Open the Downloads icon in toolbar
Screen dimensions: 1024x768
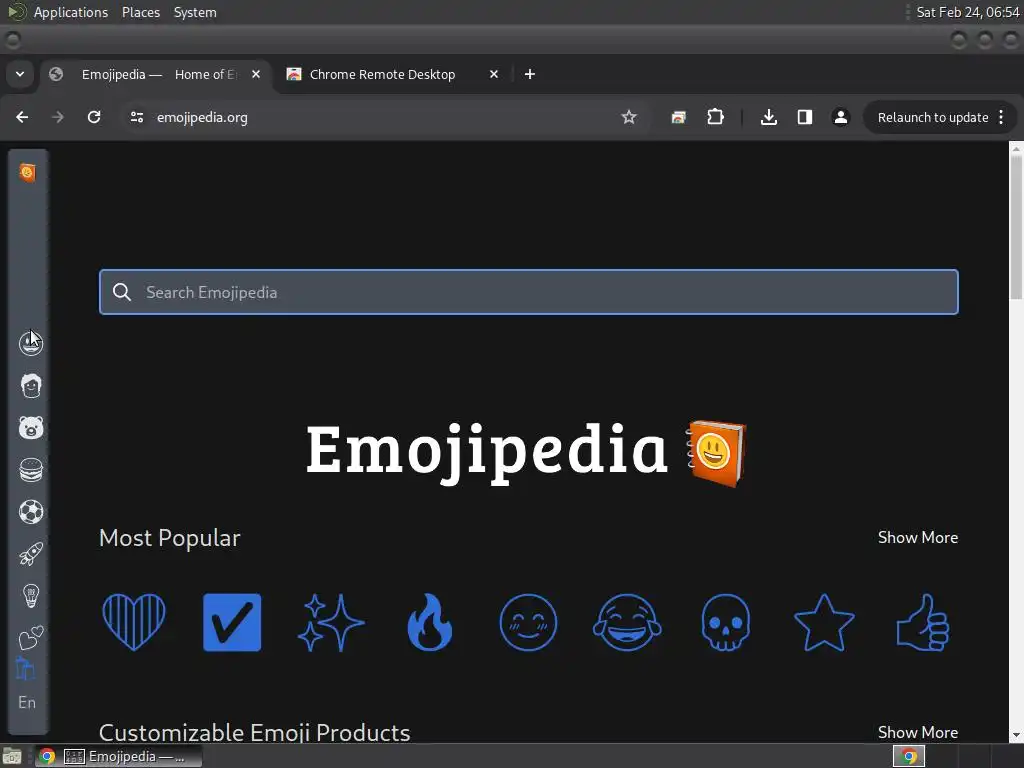click(769, 117)
